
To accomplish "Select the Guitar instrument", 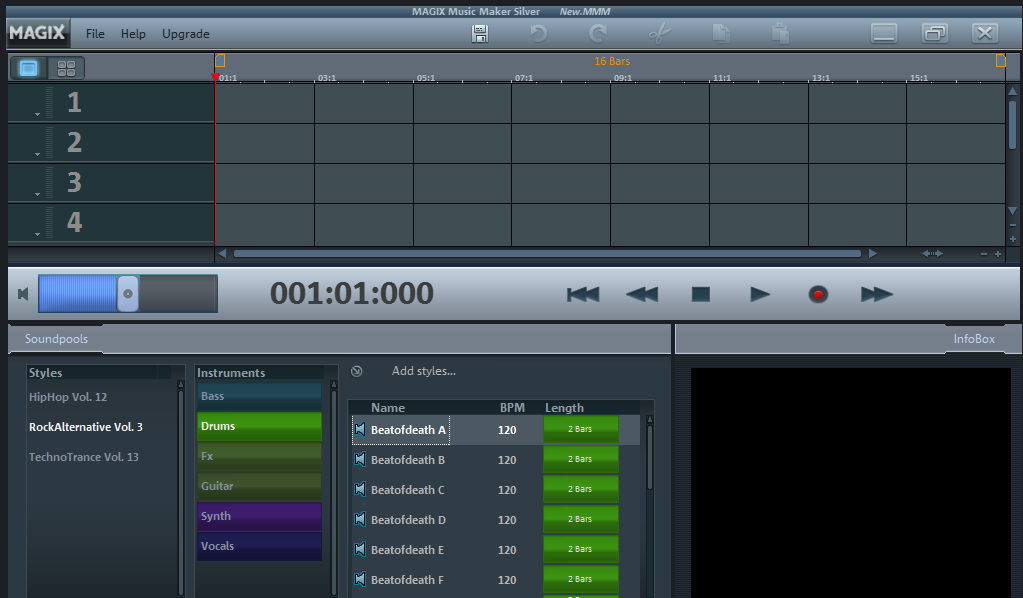I will click(259, 486).
